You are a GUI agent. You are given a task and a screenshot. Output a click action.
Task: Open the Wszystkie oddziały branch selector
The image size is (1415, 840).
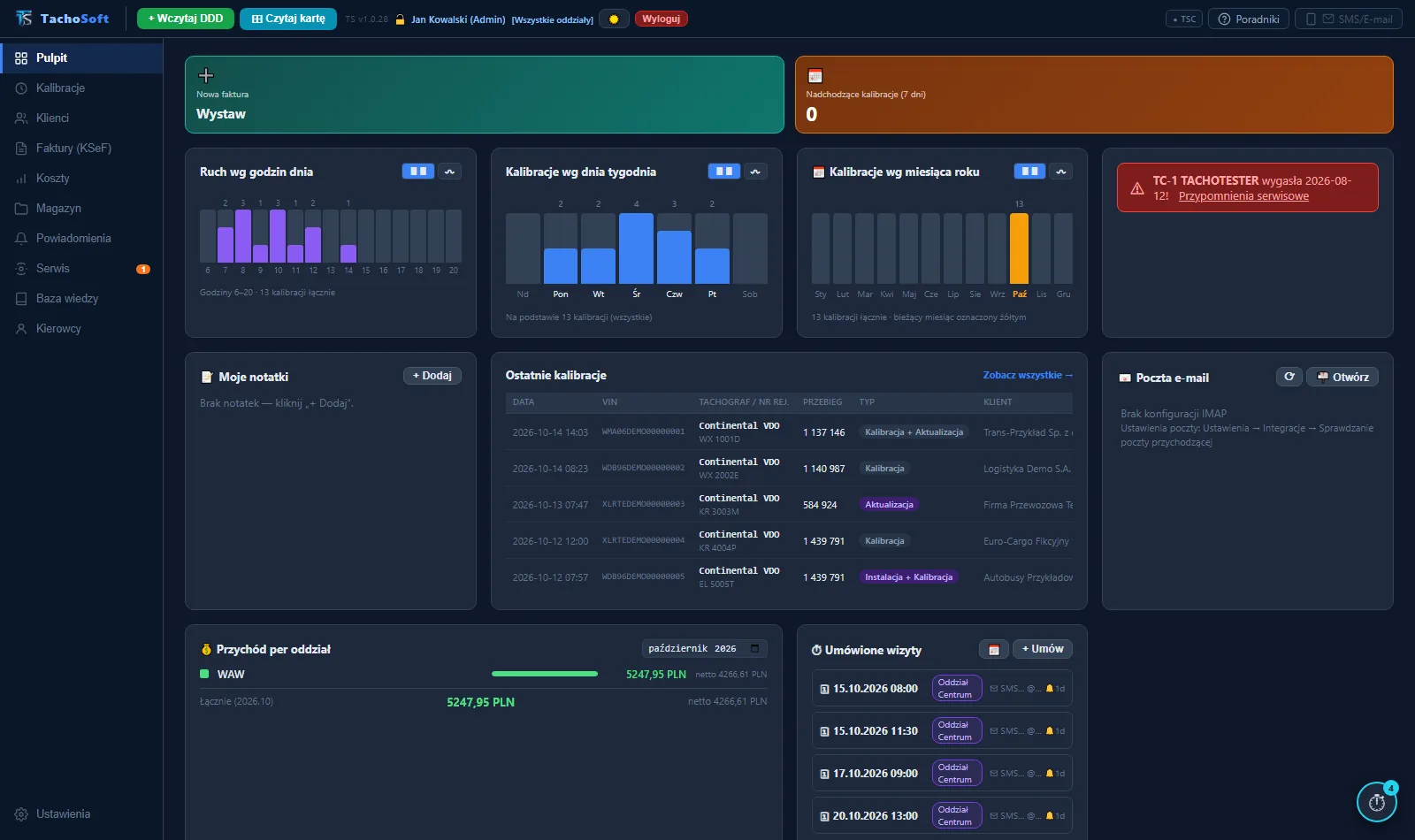(x=553, y=19)
